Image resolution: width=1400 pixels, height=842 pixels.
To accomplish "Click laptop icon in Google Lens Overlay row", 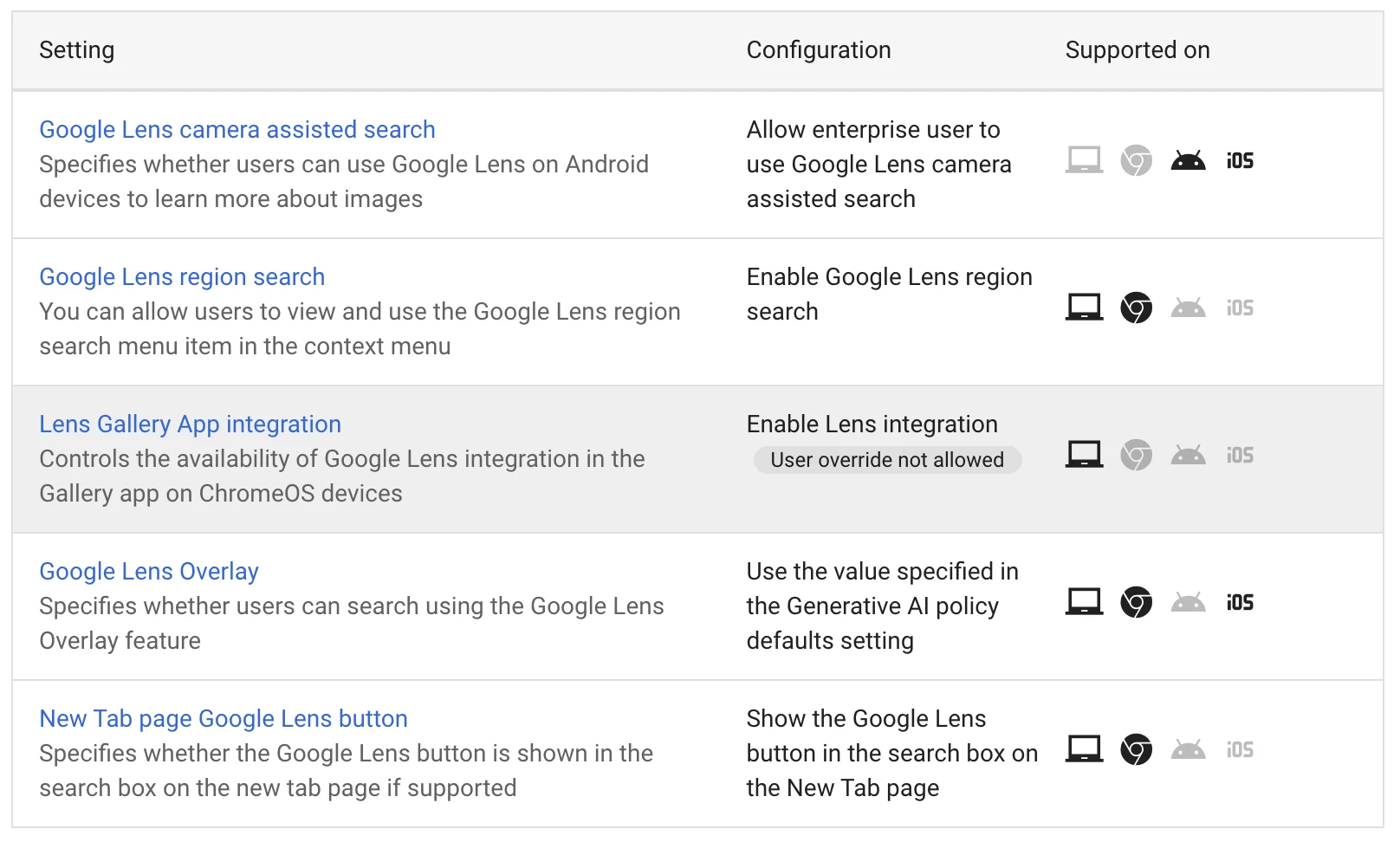I will [x=1084, y=602].
